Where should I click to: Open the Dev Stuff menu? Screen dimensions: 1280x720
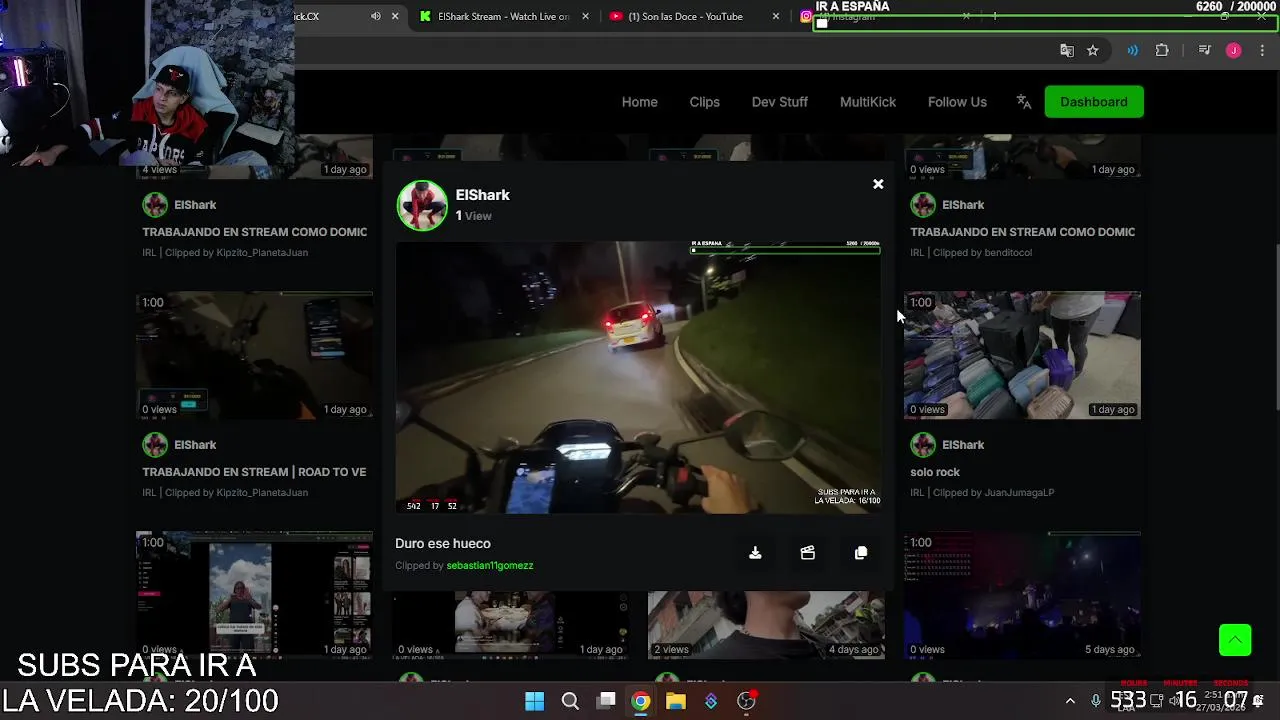(779, 102)
